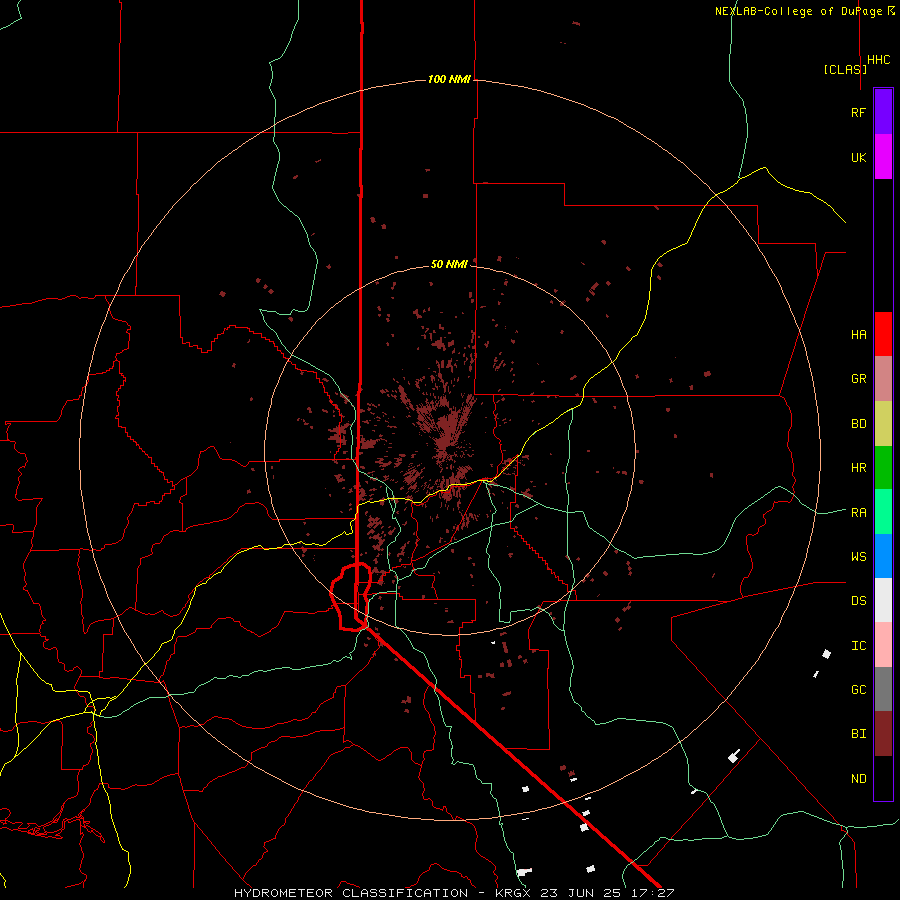The image size is (900, 900).
Task: Click the DS white legend swatch
Action: coord(883,600)
